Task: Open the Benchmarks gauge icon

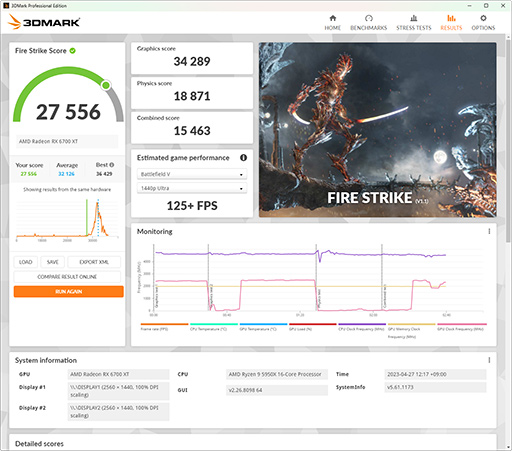Action: 368,18
